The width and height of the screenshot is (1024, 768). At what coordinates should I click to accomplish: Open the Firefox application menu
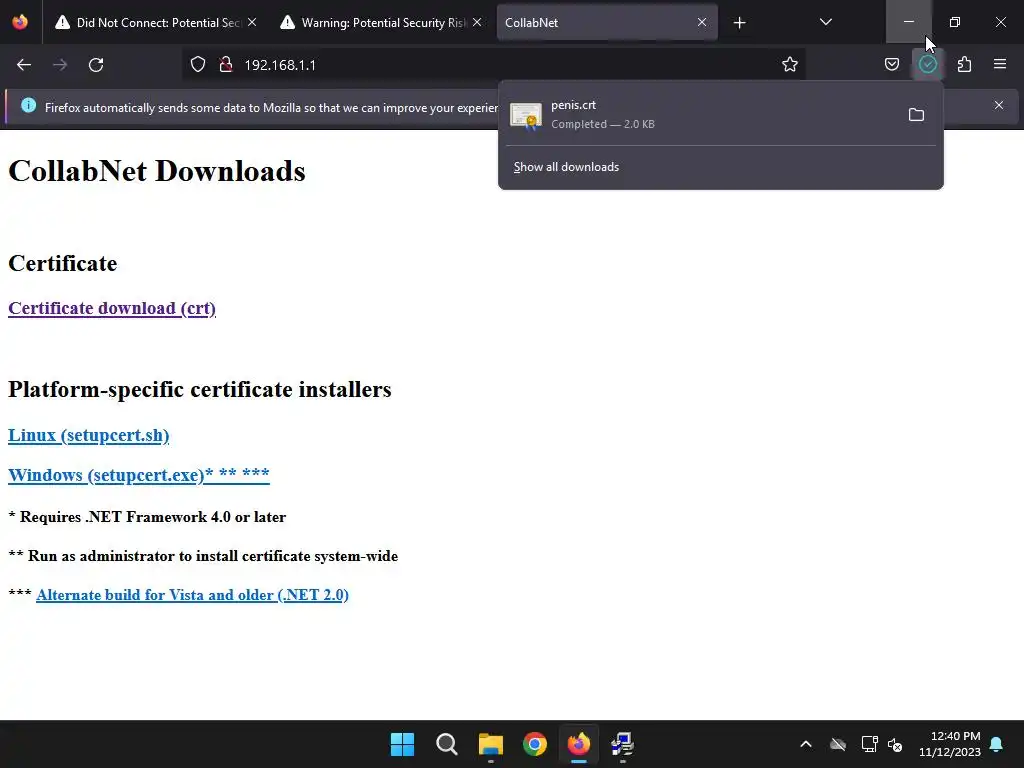pos(999,65)
